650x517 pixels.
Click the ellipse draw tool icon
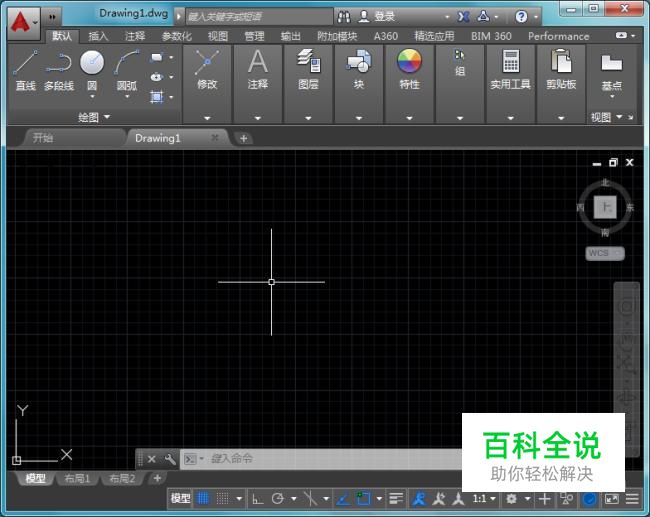click(157, 77)
